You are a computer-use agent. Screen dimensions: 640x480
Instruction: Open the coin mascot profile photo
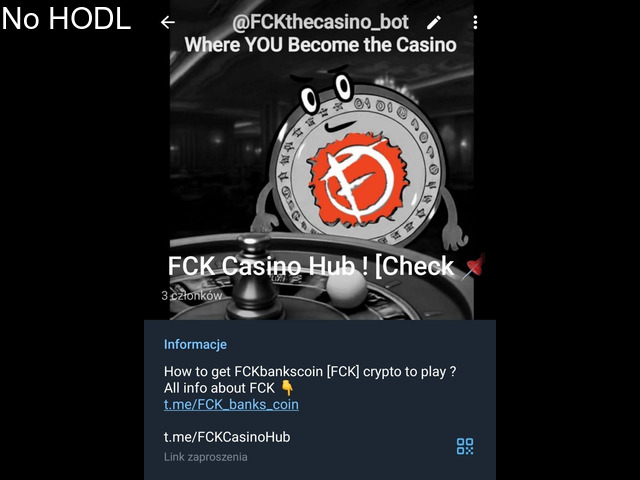322,160
